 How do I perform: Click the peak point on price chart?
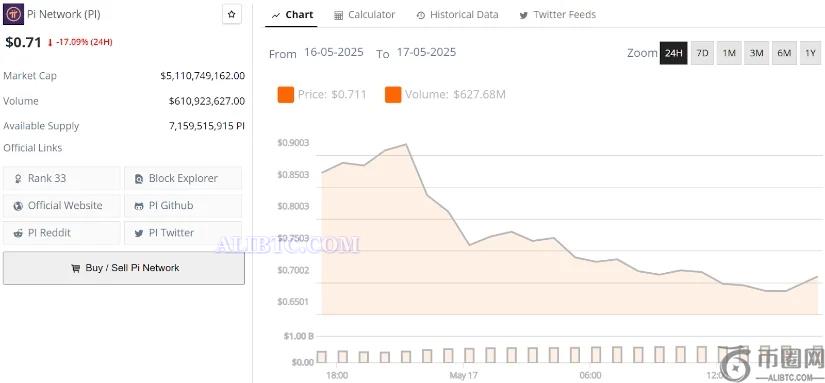pos(406,144)
